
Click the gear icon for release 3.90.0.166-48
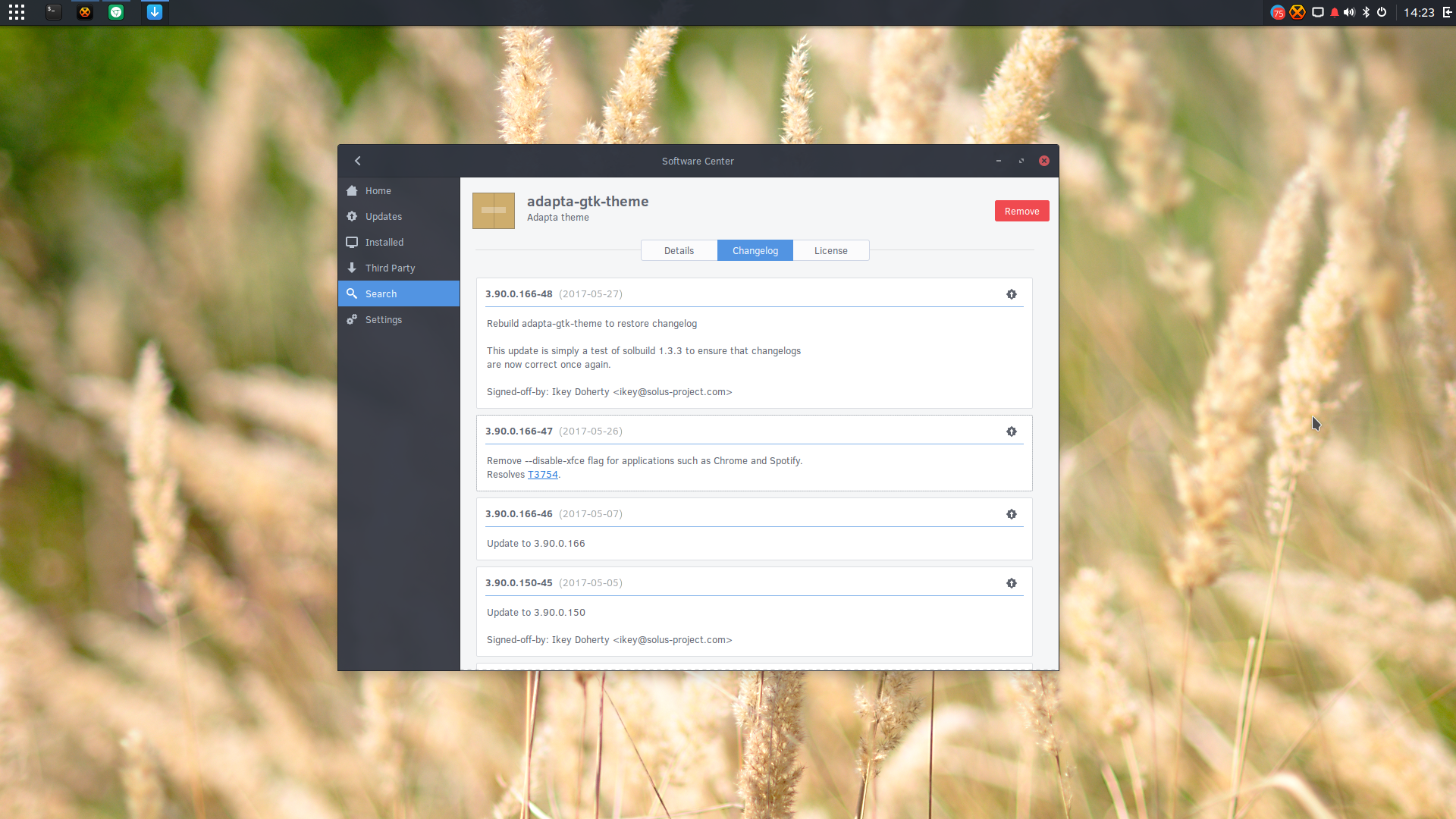[1012, 294]
